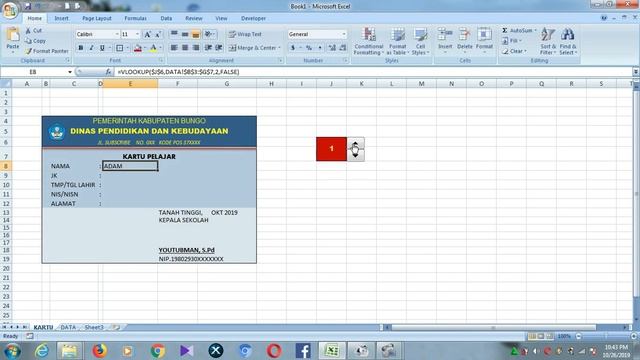Click the Wrap Text button
Image resolution: width=640 pixels, height=360 pixels.
[245, 34]
